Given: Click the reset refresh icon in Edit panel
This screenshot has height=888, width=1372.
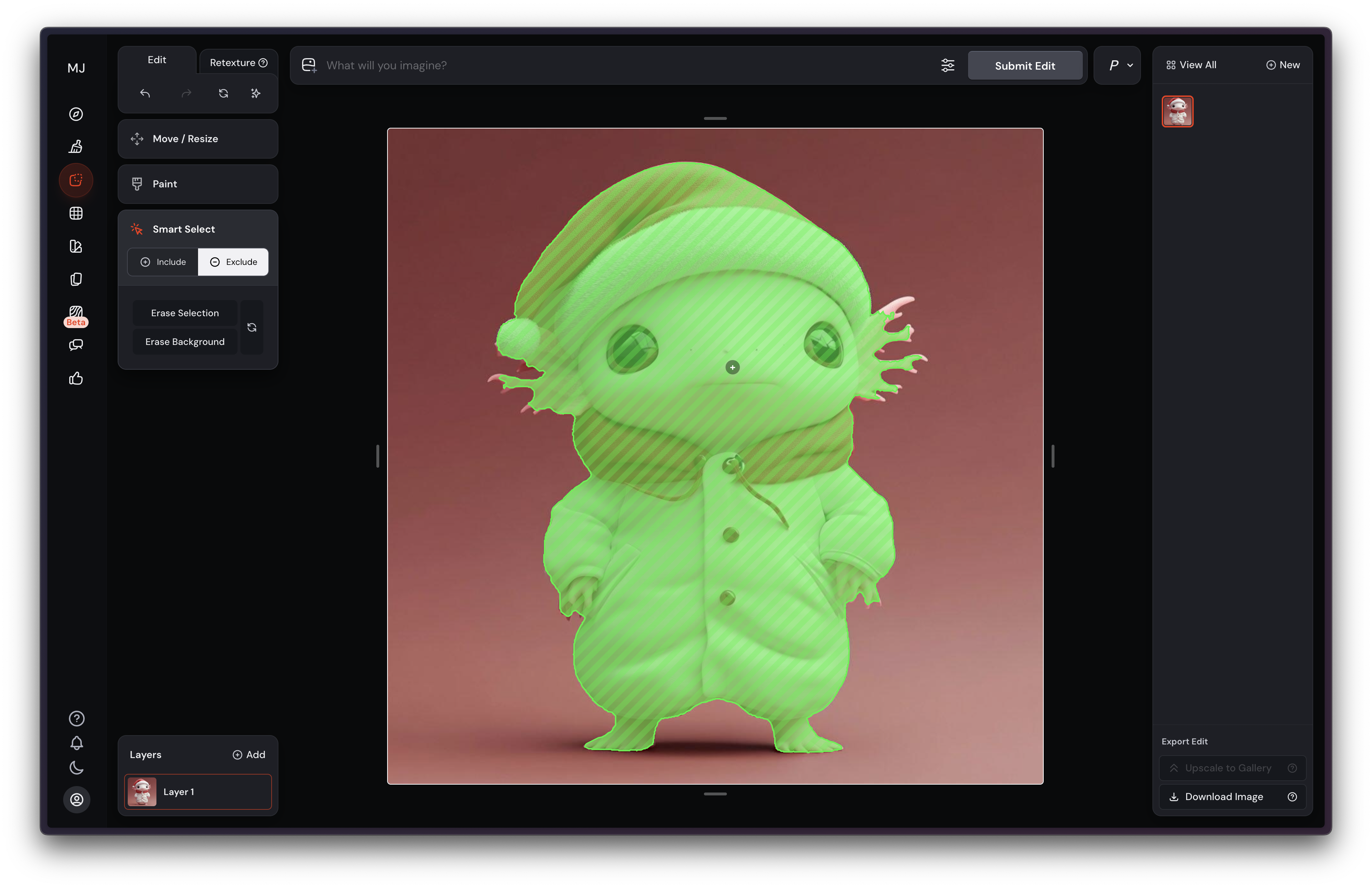Looking at the screenshot, I should point(224,93).
